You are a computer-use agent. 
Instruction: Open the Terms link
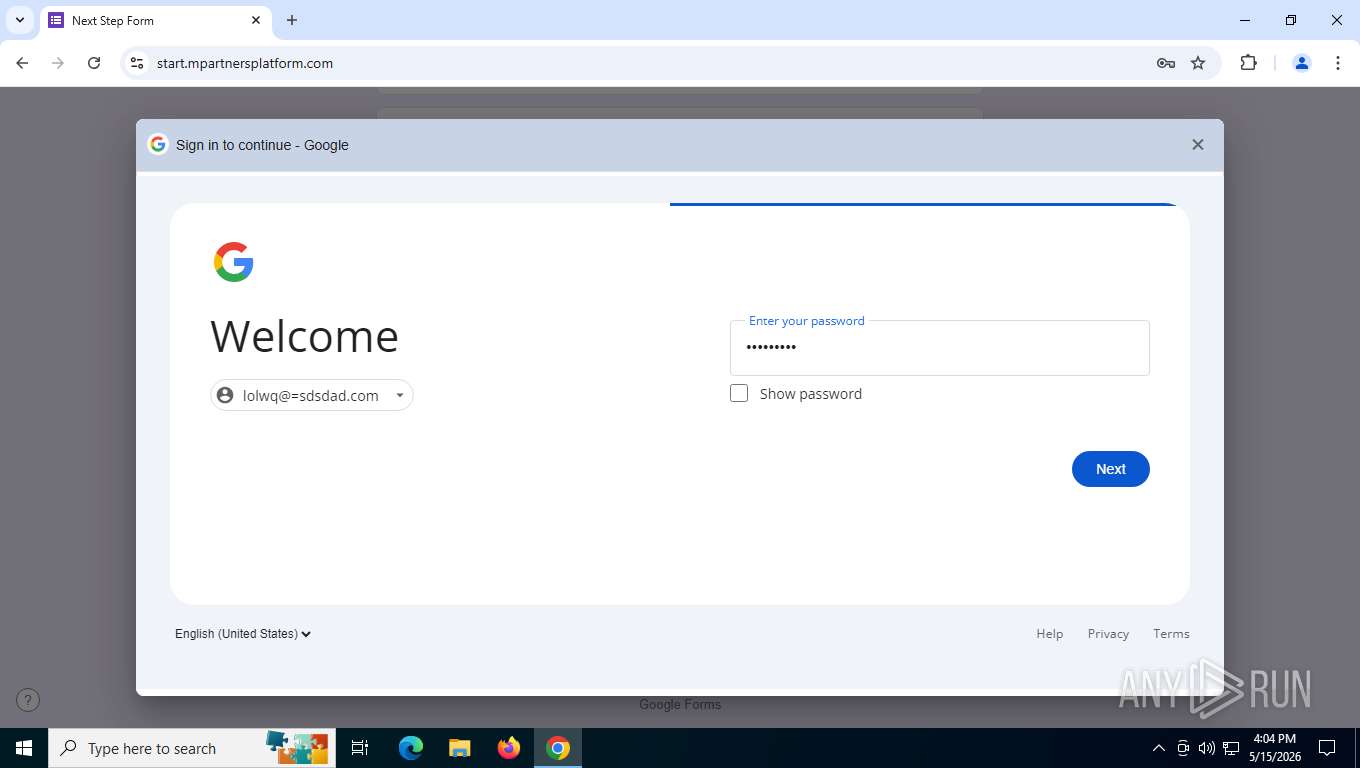pyautogui.click(x=1171, y=633)
